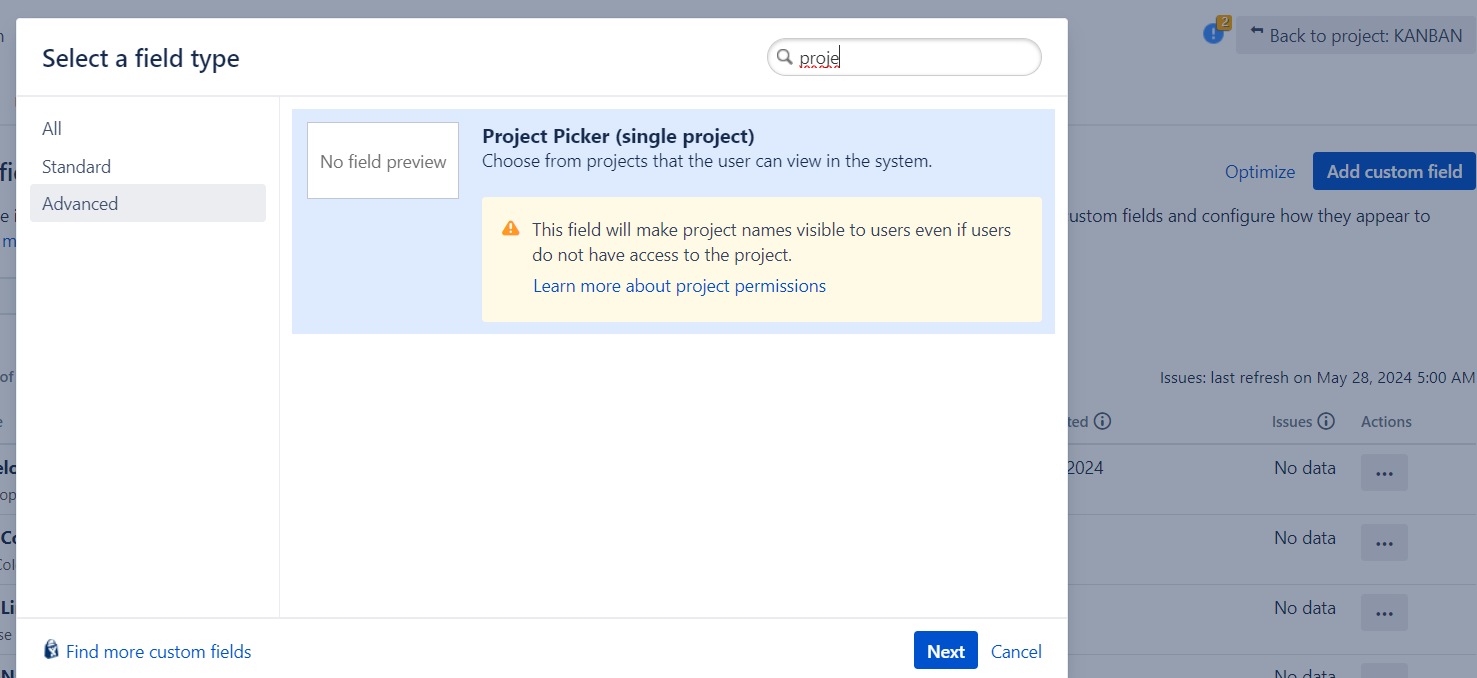The image size is (1477, 678).
Task: Click the magnifier icon in the search box
Action: coord(785,58)
